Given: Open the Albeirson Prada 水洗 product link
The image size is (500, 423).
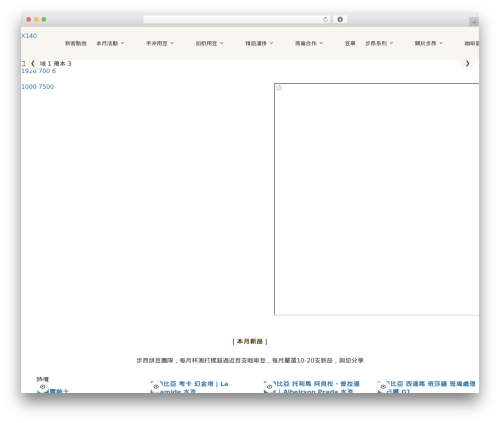Looking at the screenshot, I should (x=317, y=387).
